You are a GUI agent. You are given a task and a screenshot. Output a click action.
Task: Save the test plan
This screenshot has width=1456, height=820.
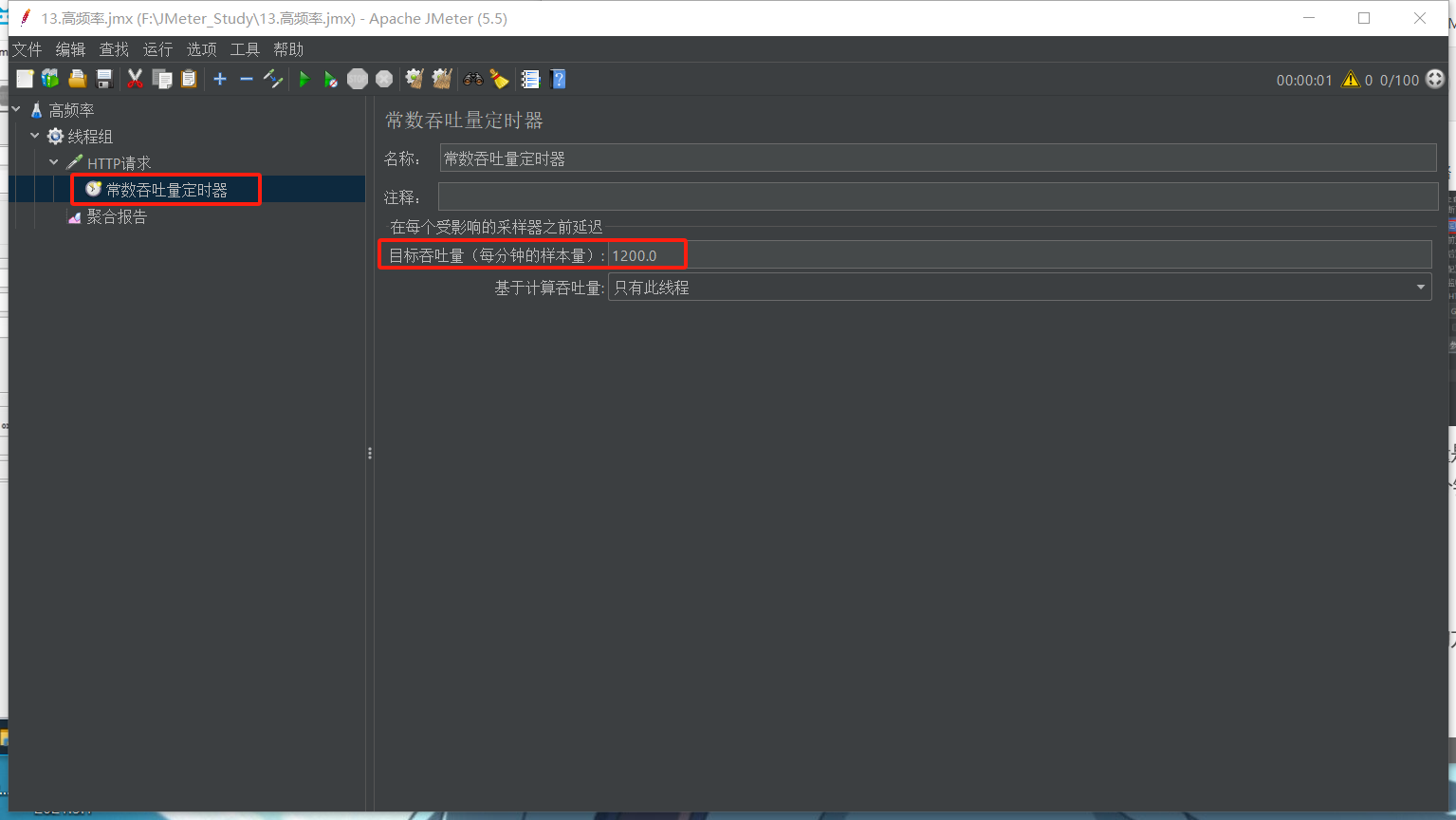(104, 80)
